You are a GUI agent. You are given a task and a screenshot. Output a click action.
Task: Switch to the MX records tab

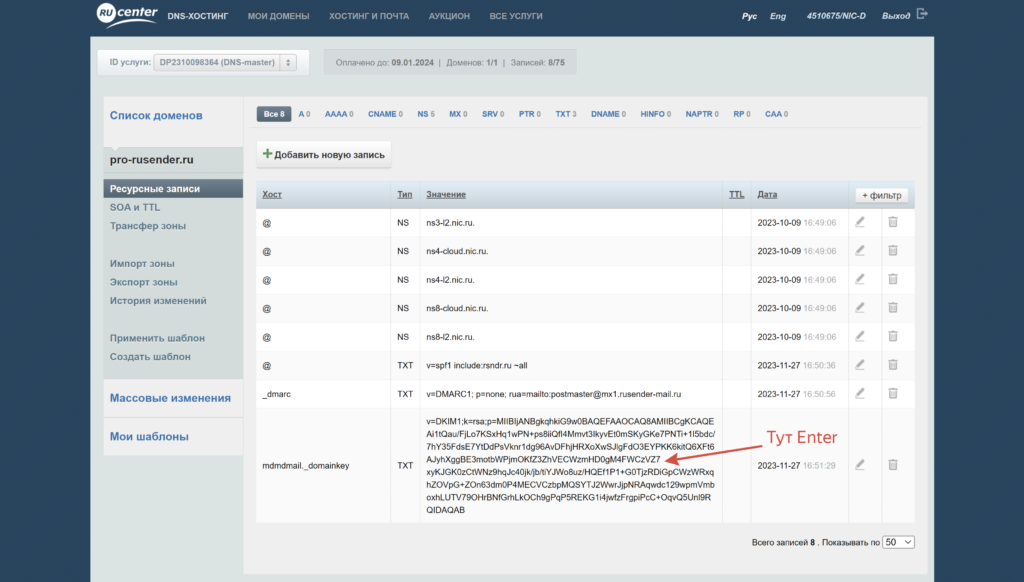click(458, 114)
